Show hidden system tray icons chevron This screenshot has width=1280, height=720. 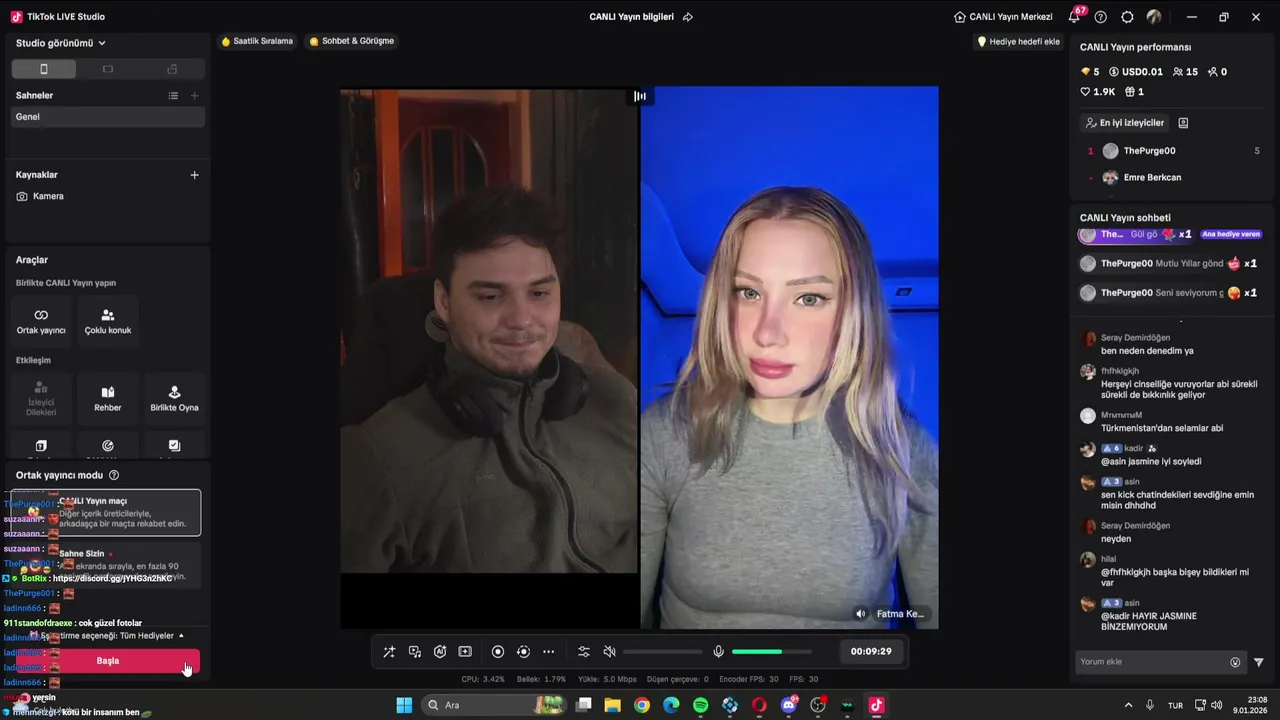(1128, 705)
